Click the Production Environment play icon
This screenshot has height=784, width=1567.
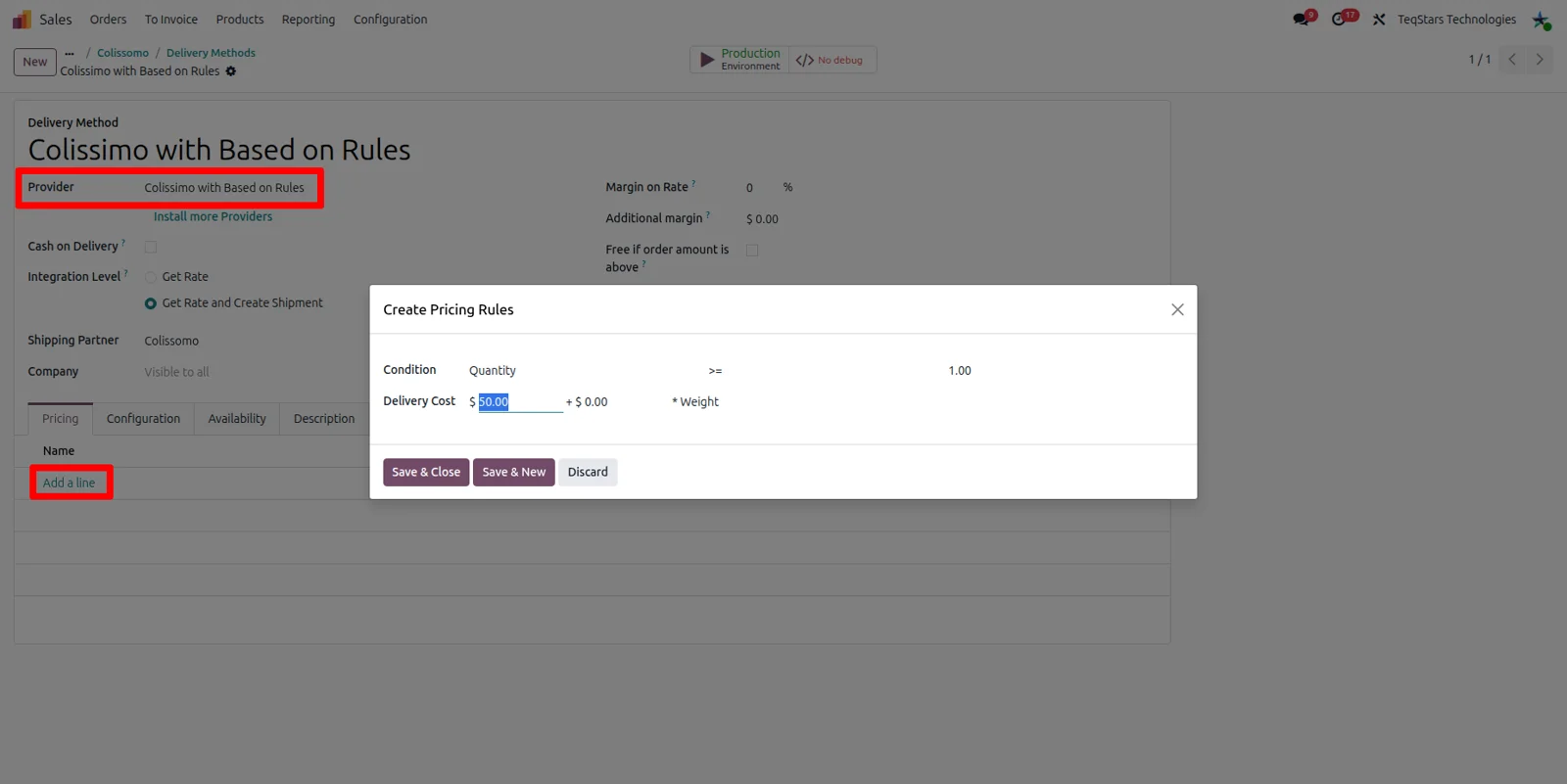click(706, 60)
